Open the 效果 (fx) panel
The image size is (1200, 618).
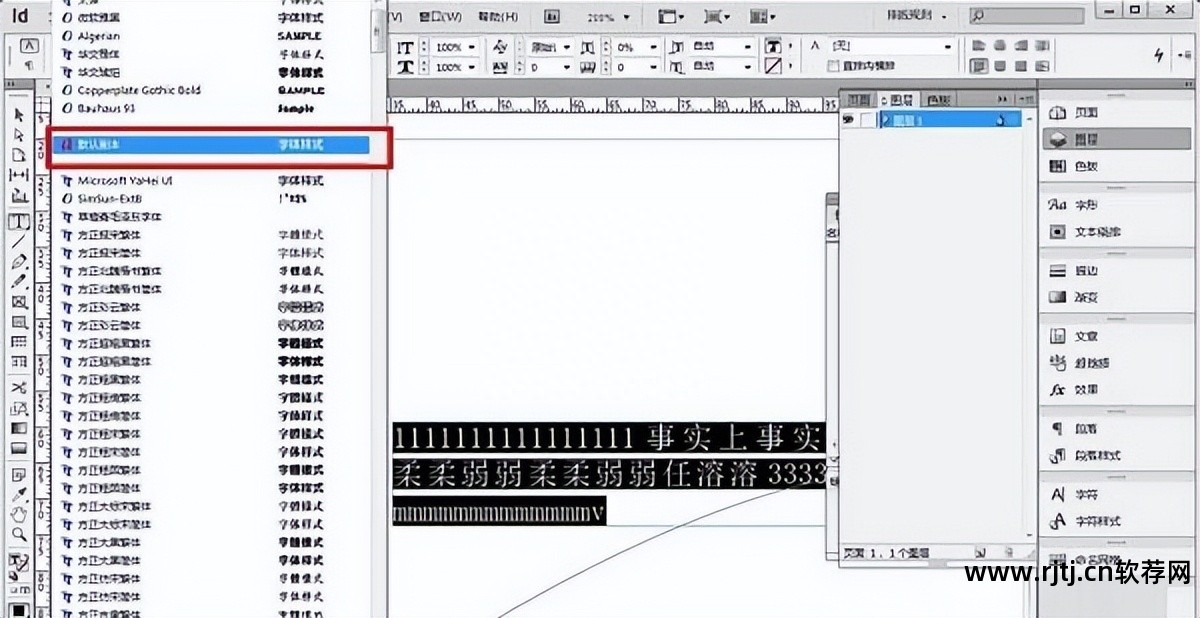1058,389
